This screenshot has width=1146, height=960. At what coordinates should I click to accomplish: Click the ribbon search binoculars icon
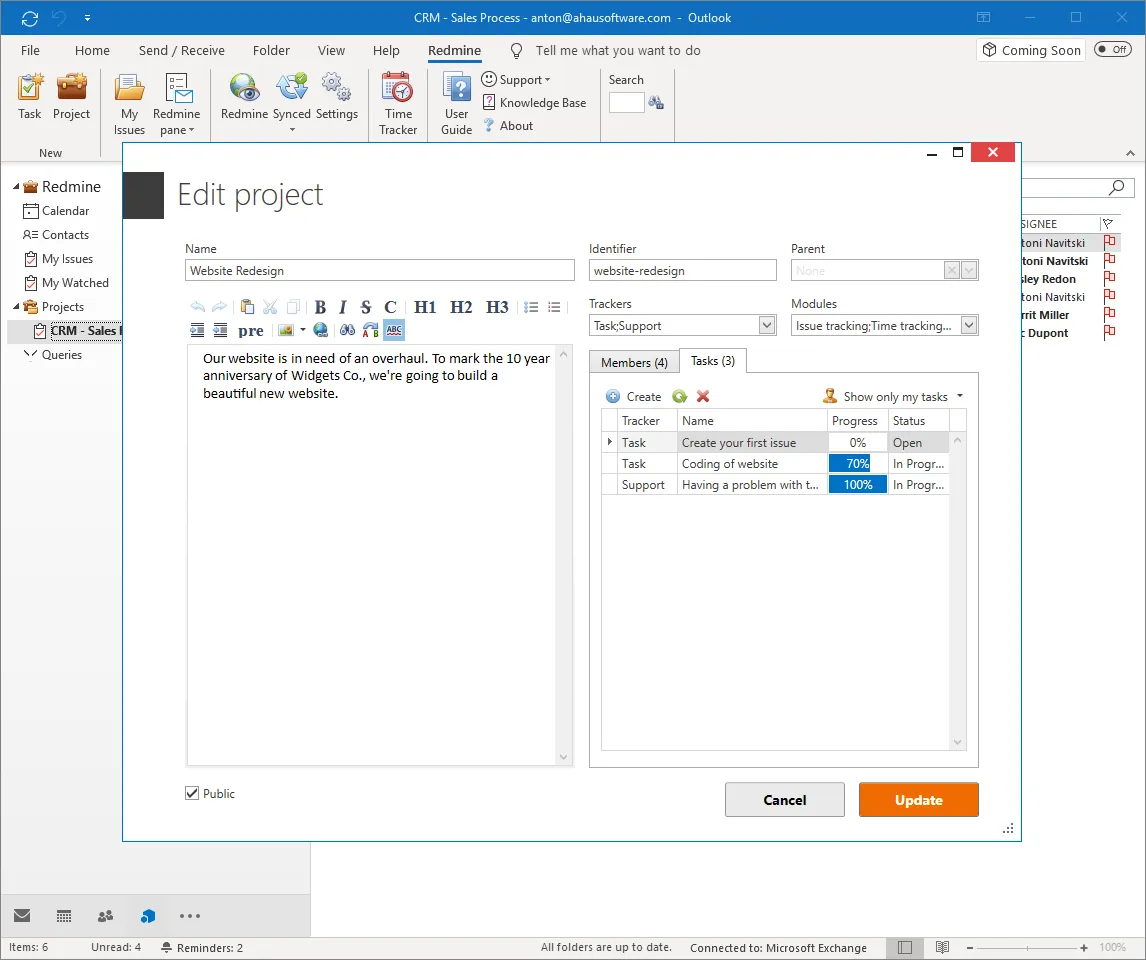656,103
